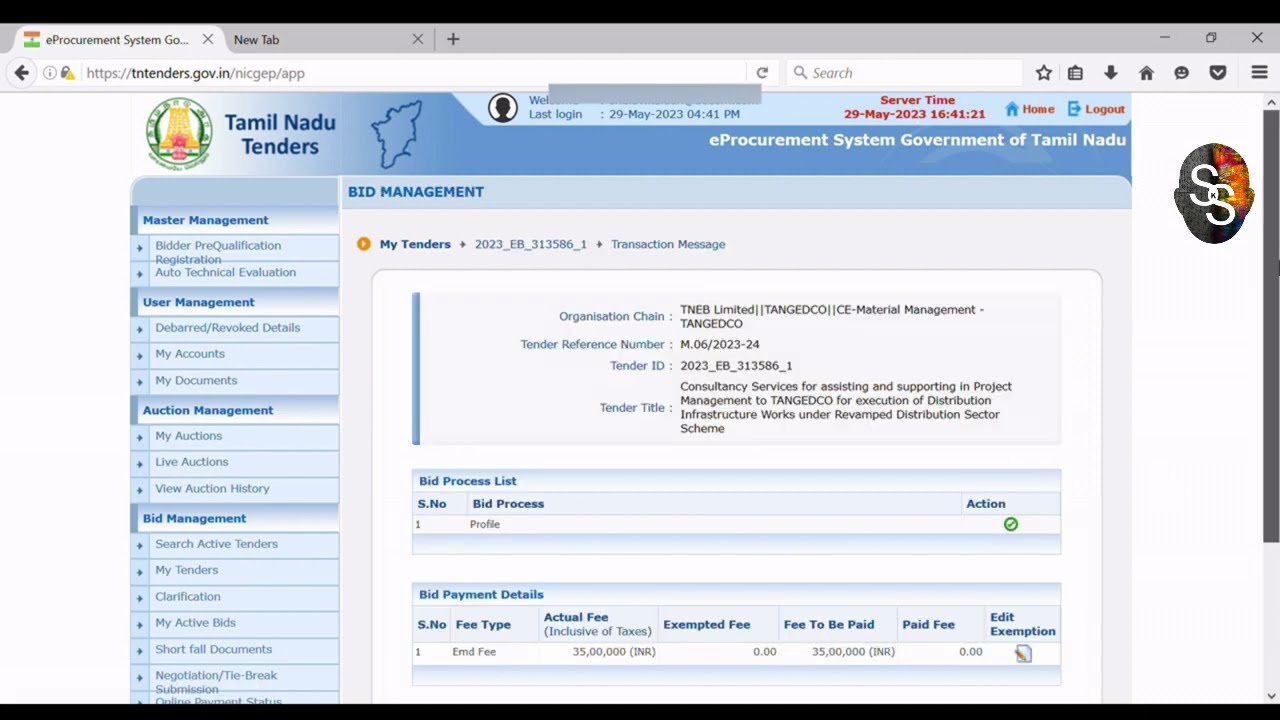Open View Auction History in sidebar
The height and width of the screenshot is (720, 1280).
(212, 488)
